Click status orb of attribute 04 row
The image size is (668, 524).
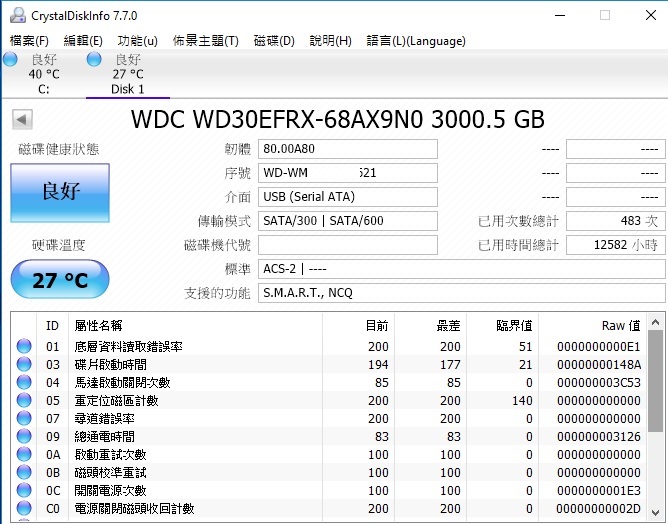24,382
